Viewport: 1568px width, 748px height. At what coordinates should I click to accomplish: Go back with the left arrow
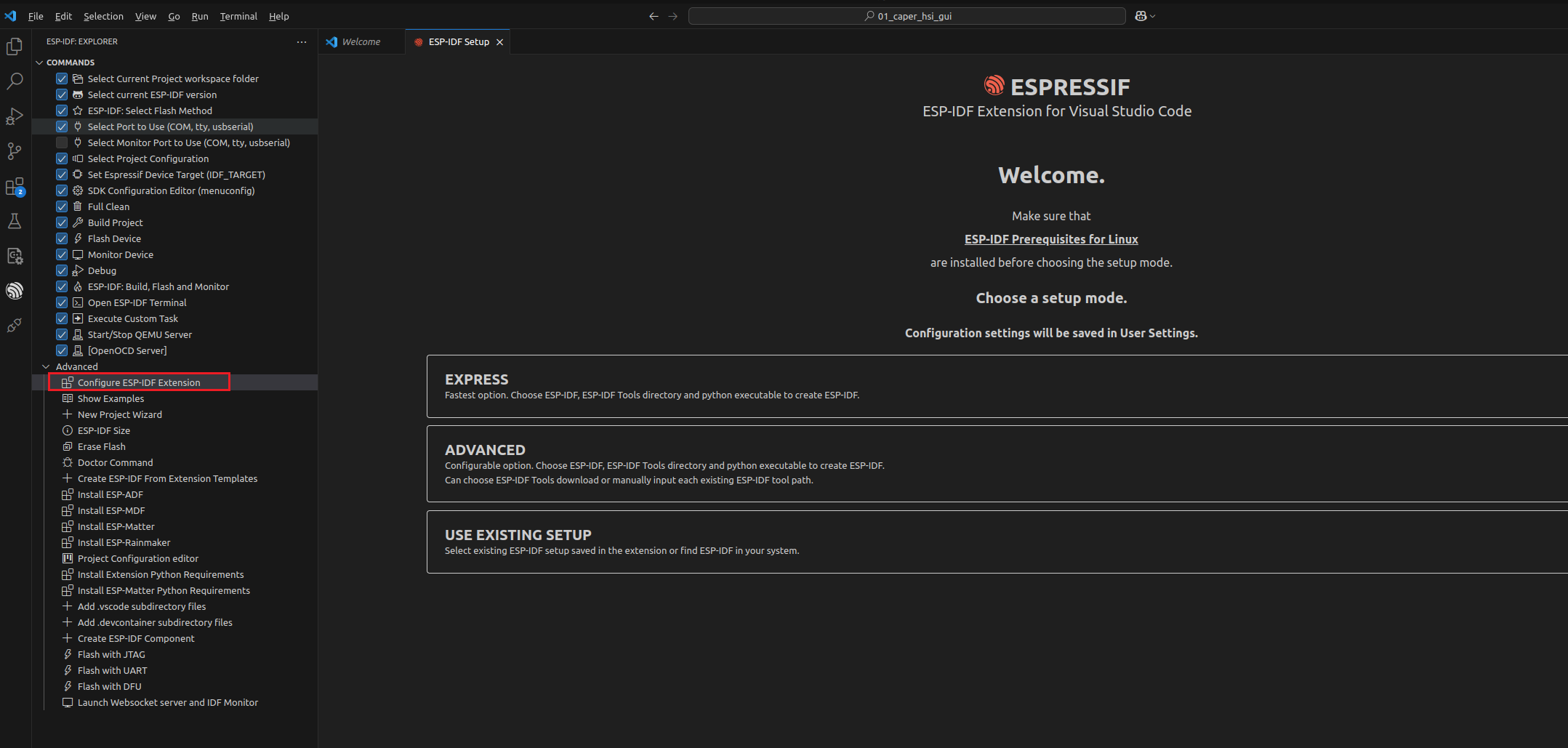point(654,16)
